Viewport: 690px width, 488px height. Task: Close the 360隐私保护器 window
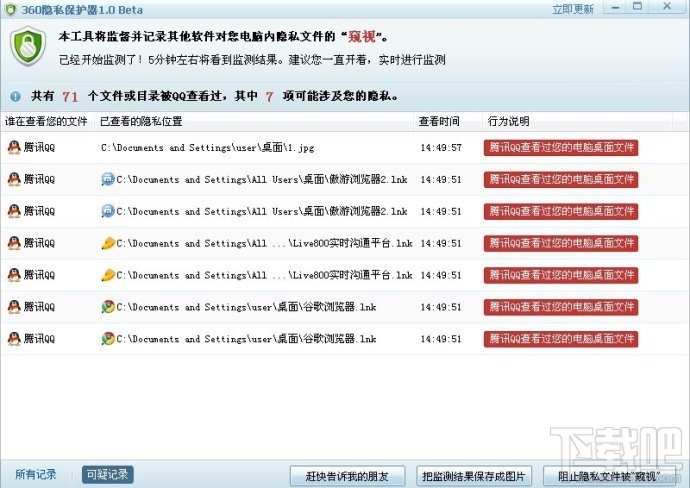pyautogui.click(x=667, y=7)
